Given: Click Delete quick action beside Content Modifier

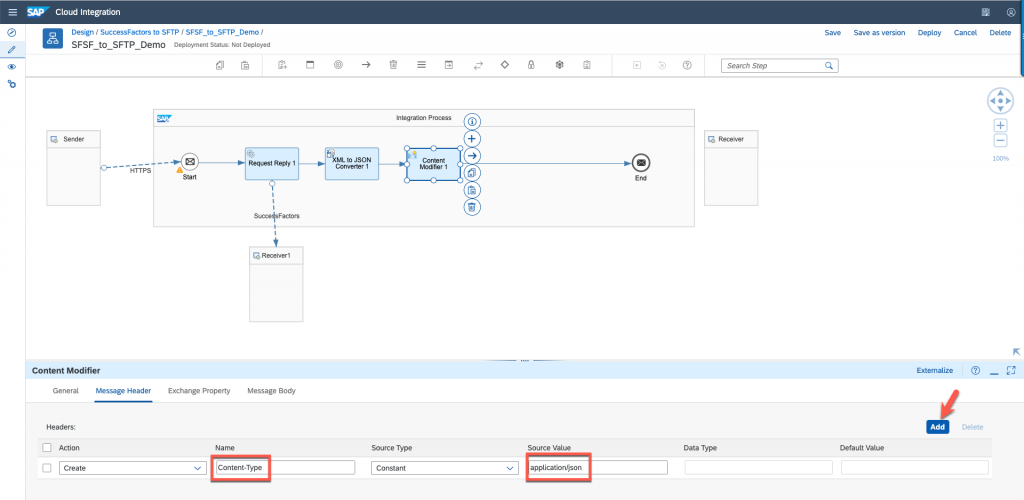Looking at the screenshot, I should click(472, 207).
